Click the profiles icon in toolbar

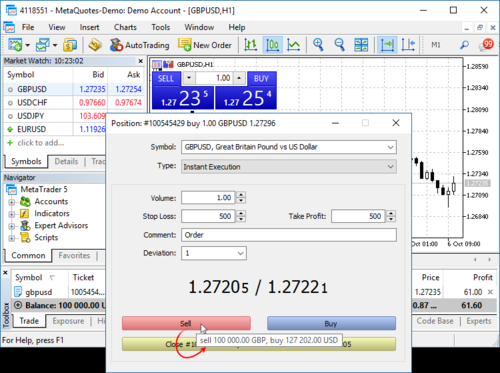43,45
